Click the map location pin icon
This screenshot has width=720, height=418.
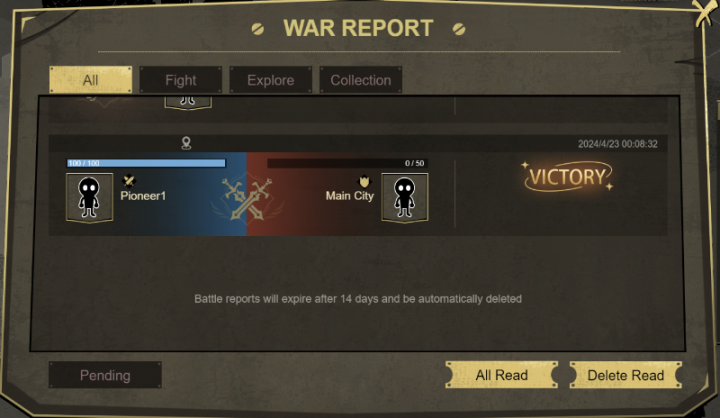pos(186,143)
